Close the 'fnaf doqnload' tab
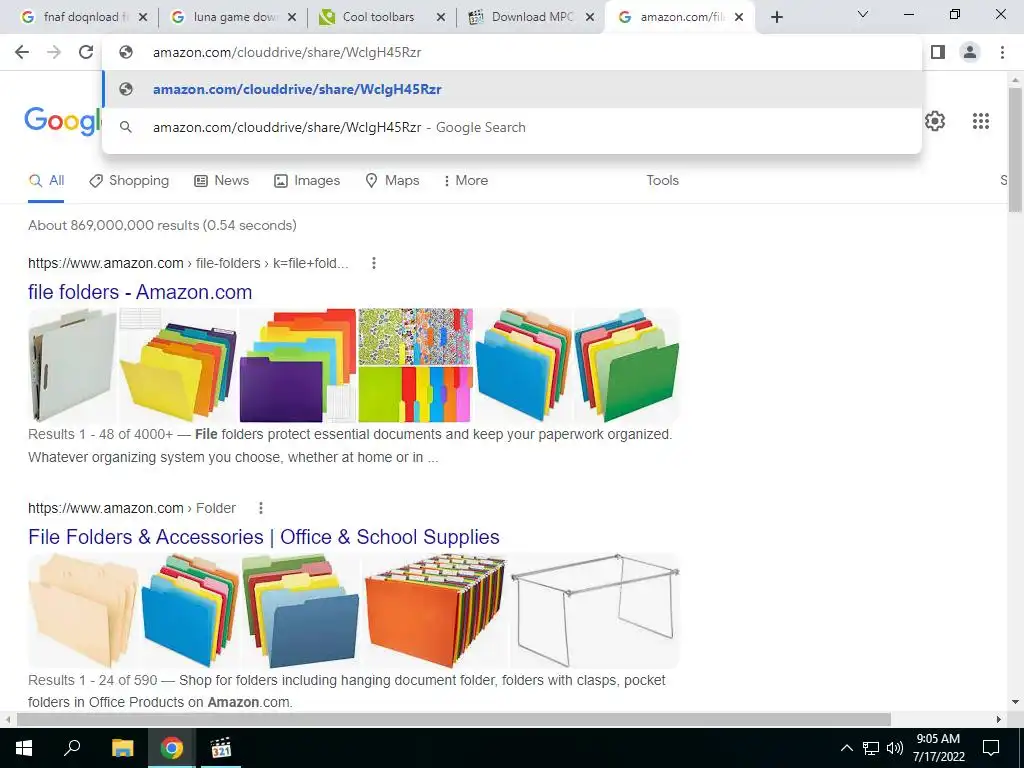Image resolution: width=1024 pixels, height=768 pixels. (x=143, y=18)
